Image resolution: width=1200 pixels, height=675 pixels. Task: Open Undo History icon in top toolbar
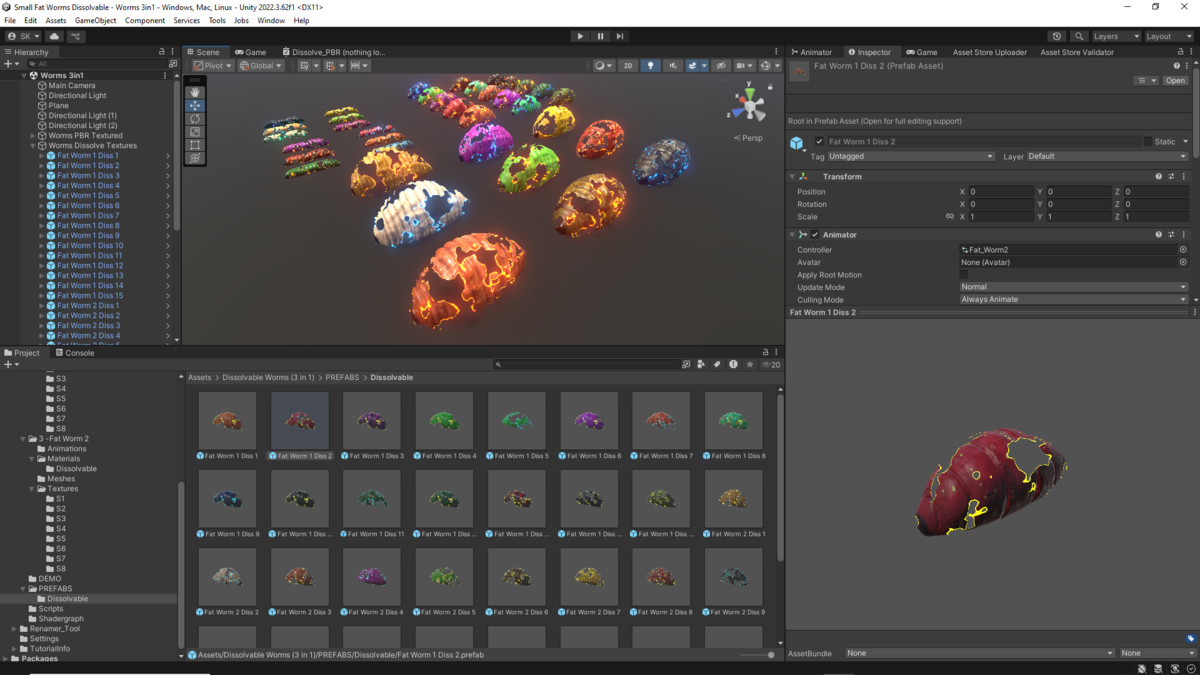click(1057, 36)
